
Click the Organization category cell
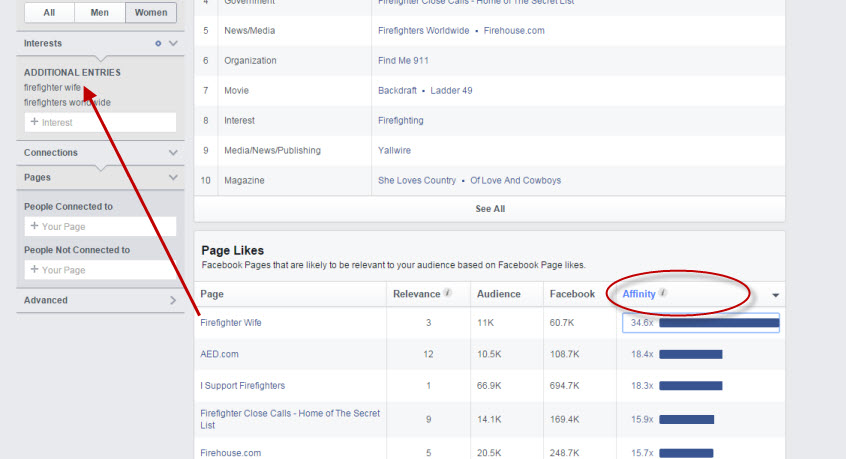pyautogui.click(x=250, y=60)
